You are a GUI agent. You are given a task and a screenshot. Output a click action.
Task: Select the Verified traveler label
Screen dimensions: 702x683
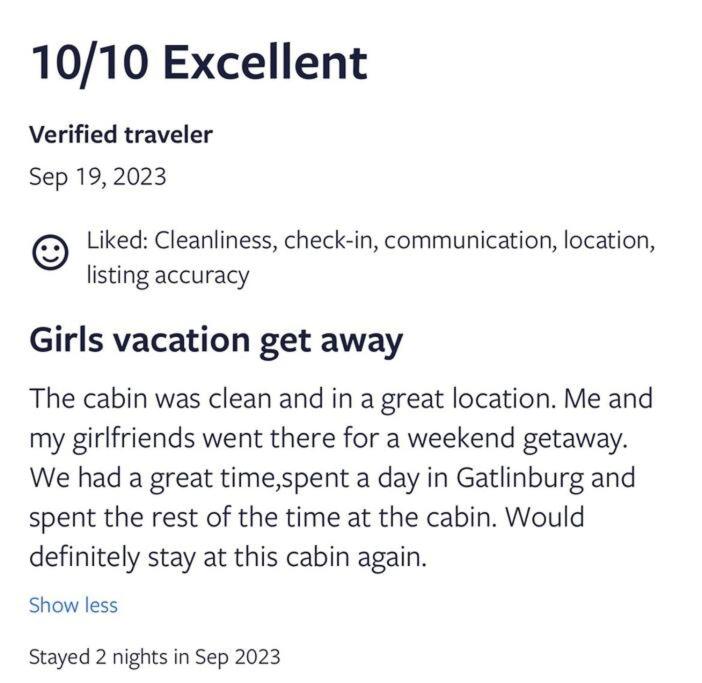pyautogui.click(x=121, y=134)
